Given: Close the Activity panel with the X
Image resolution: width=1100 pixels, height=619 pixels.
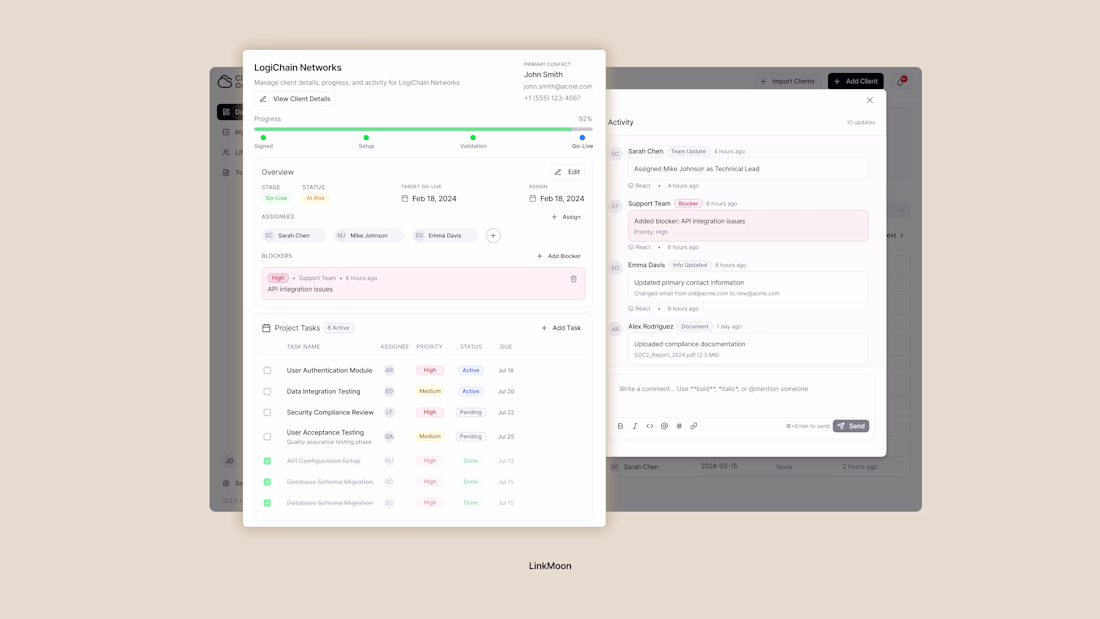Looking at the screenshot, I should point(869,100).
